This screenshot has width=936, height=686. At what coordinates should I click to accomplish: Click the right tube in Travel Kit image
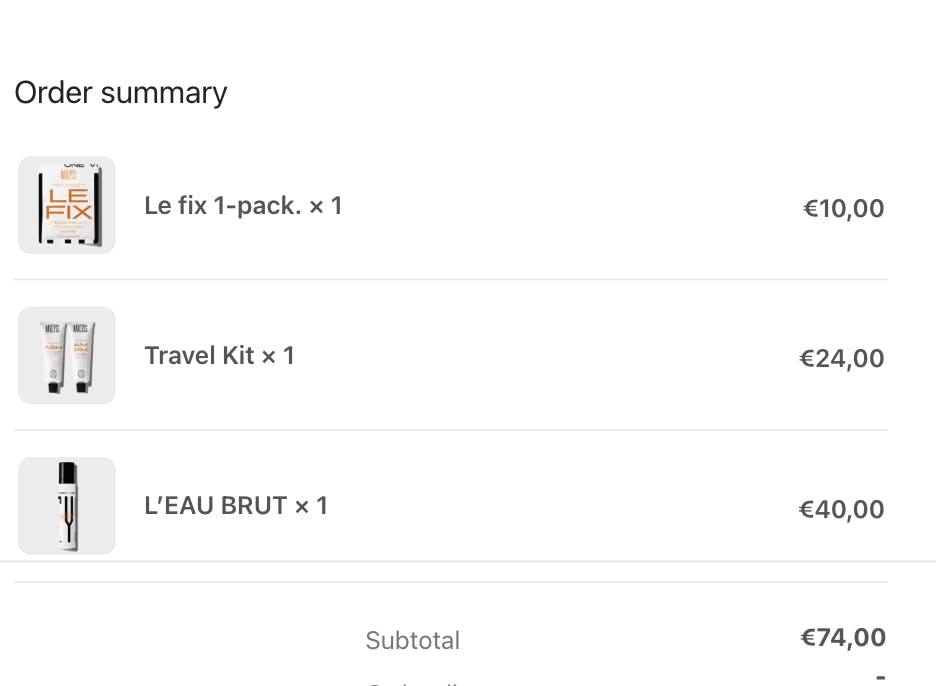(x=80, y=355)
